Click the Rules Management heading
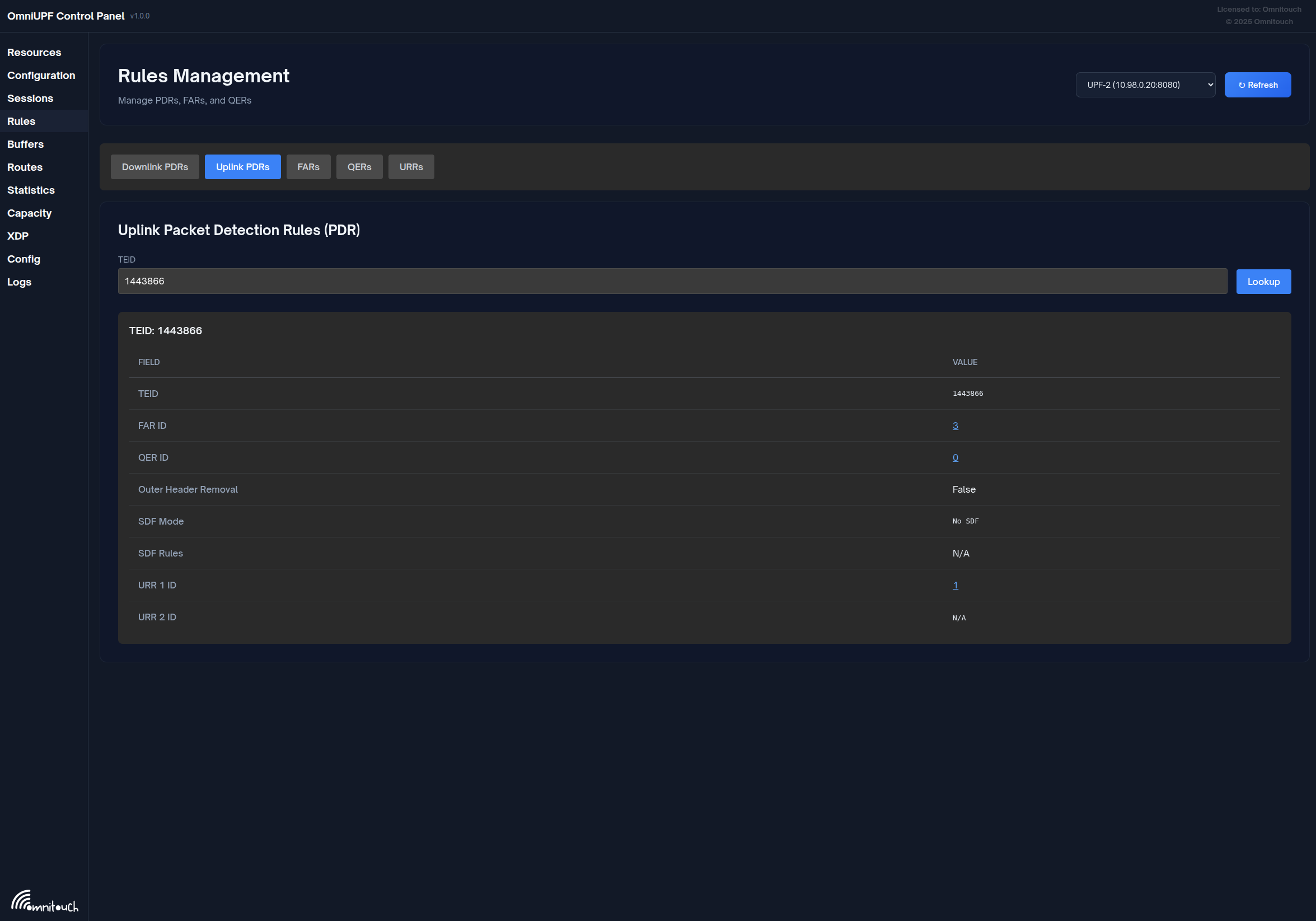 pyautogui.click(x=204, y=76)
